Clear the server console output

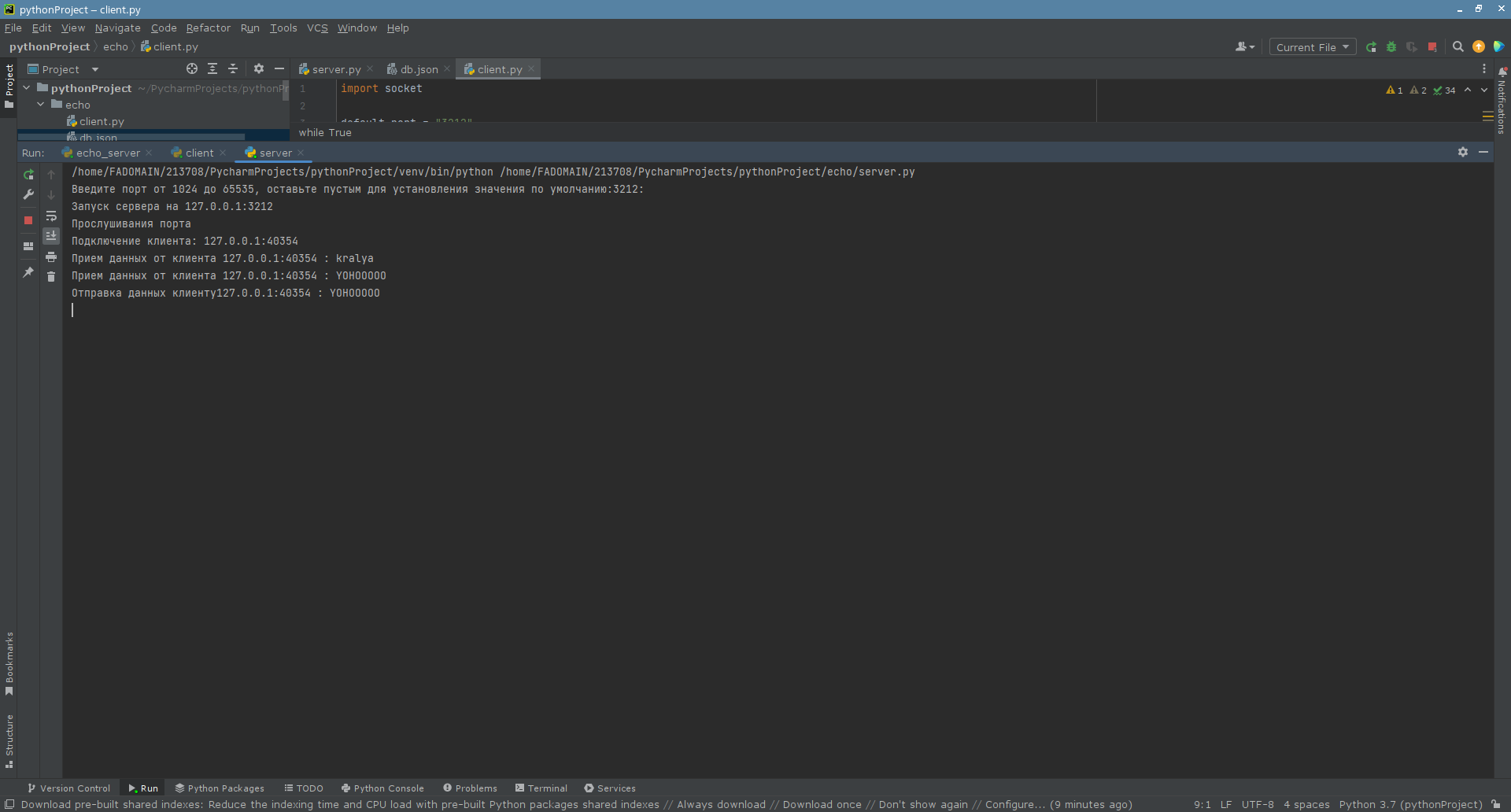(51, 277)
